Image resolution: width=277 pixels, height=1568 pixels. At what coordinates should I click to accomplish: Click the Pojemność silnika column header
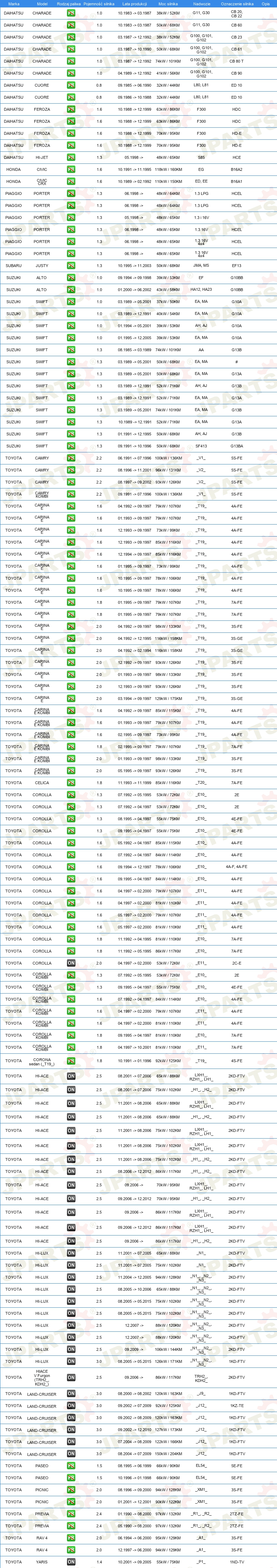tap(99, 4)
